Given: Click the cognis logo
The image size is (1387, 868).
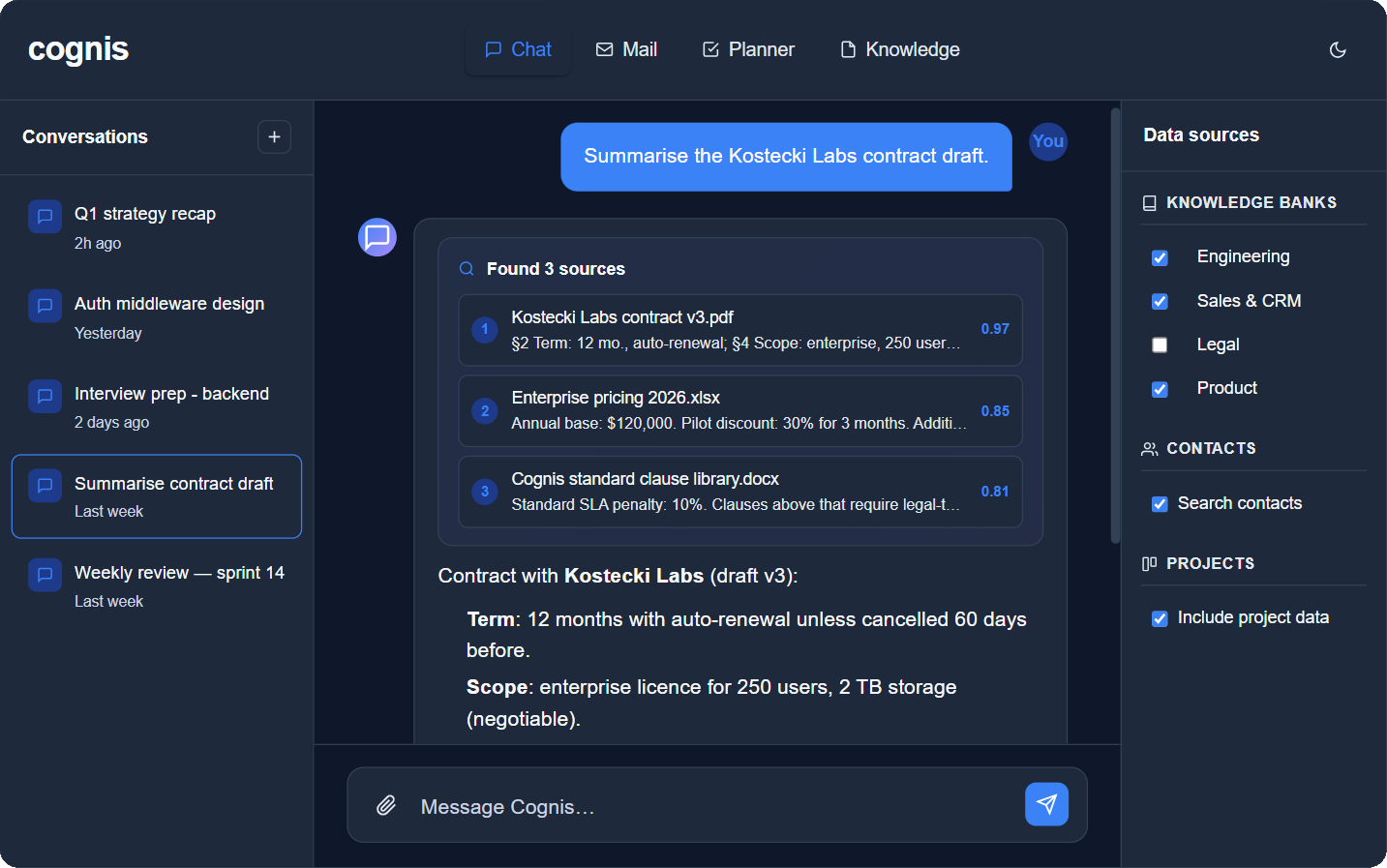Looking at the screenshot, I should coord(78,49).
